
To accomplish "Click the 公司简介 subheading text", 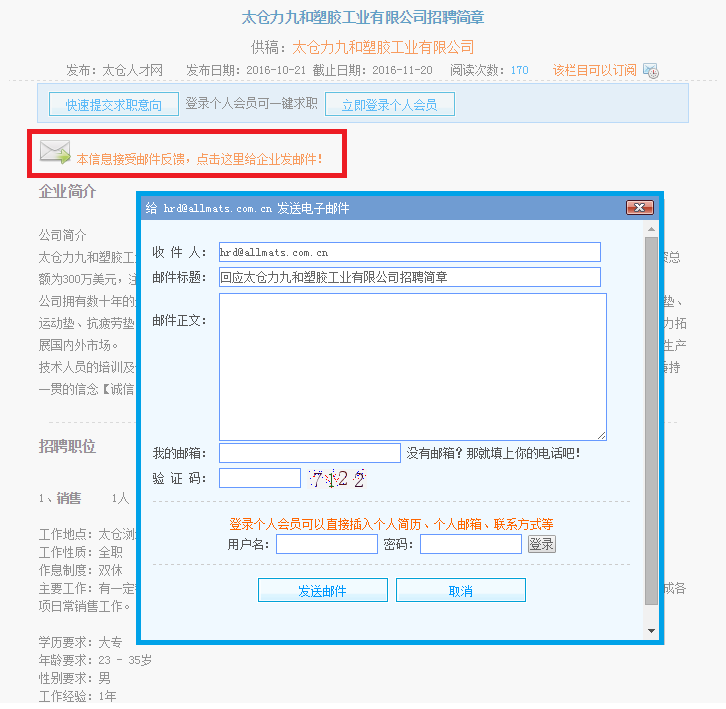I will tap(63, 235).
